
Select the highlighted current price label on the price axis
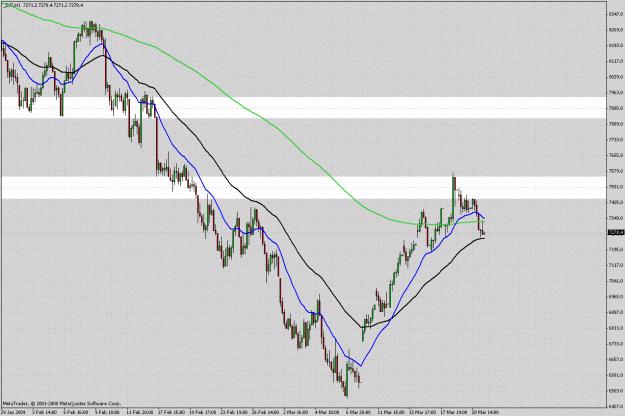coord(616,232)
